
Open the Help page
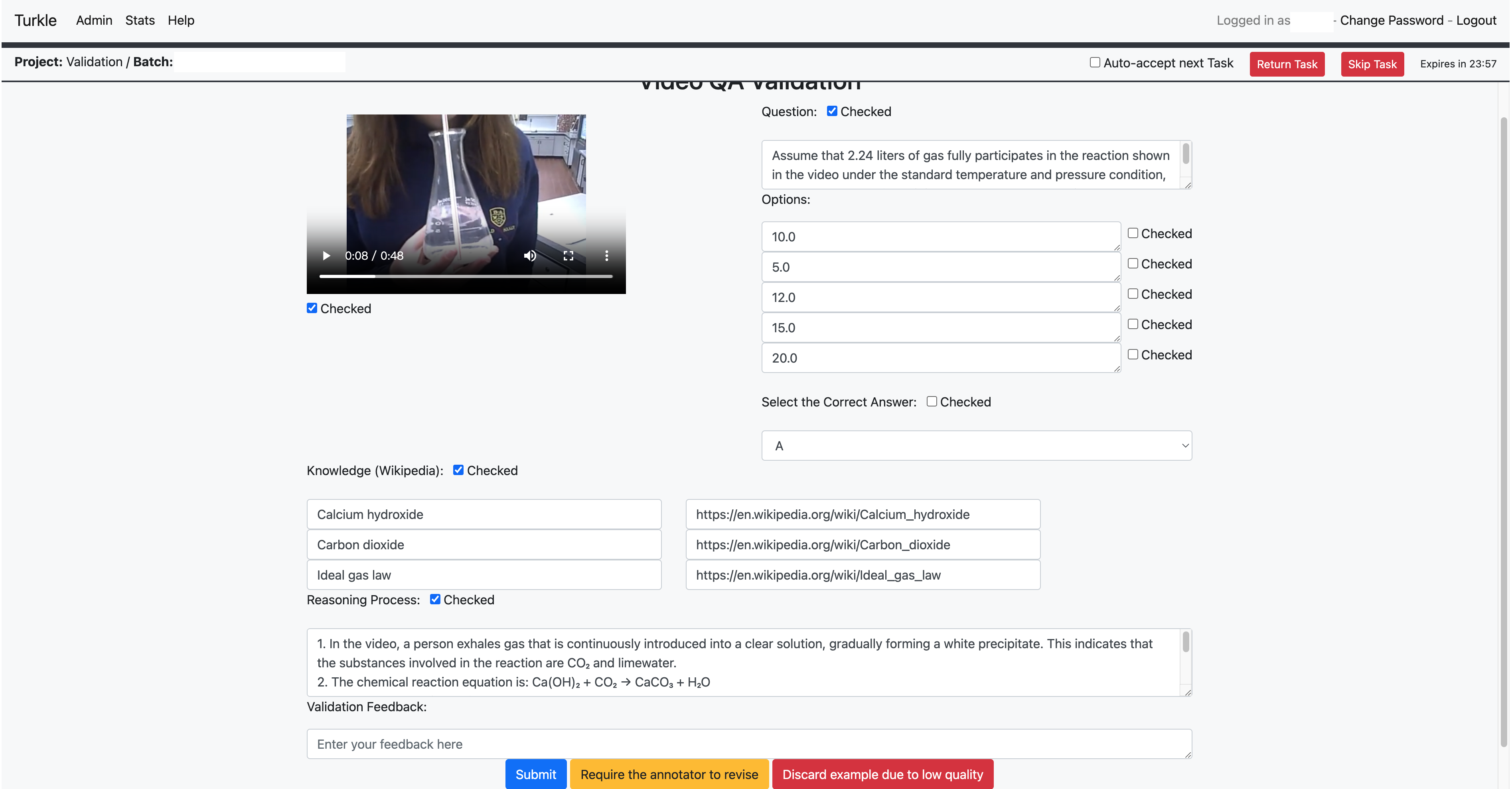181,21
